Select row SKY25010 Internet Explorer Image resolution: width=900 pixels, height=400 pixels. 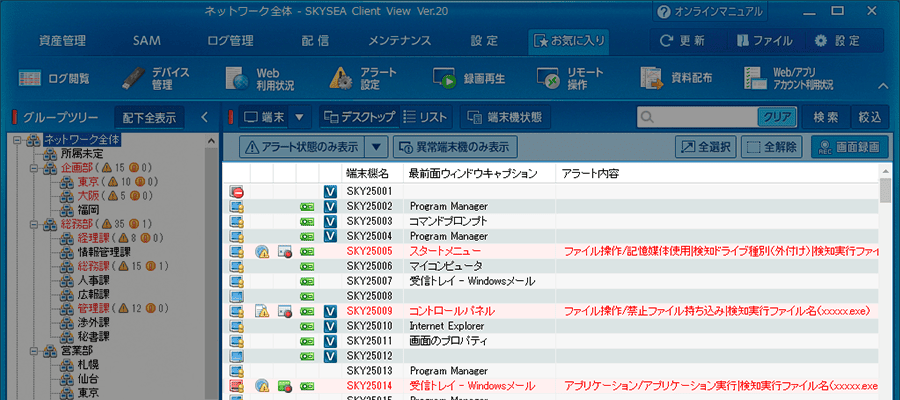click(550, 326)
